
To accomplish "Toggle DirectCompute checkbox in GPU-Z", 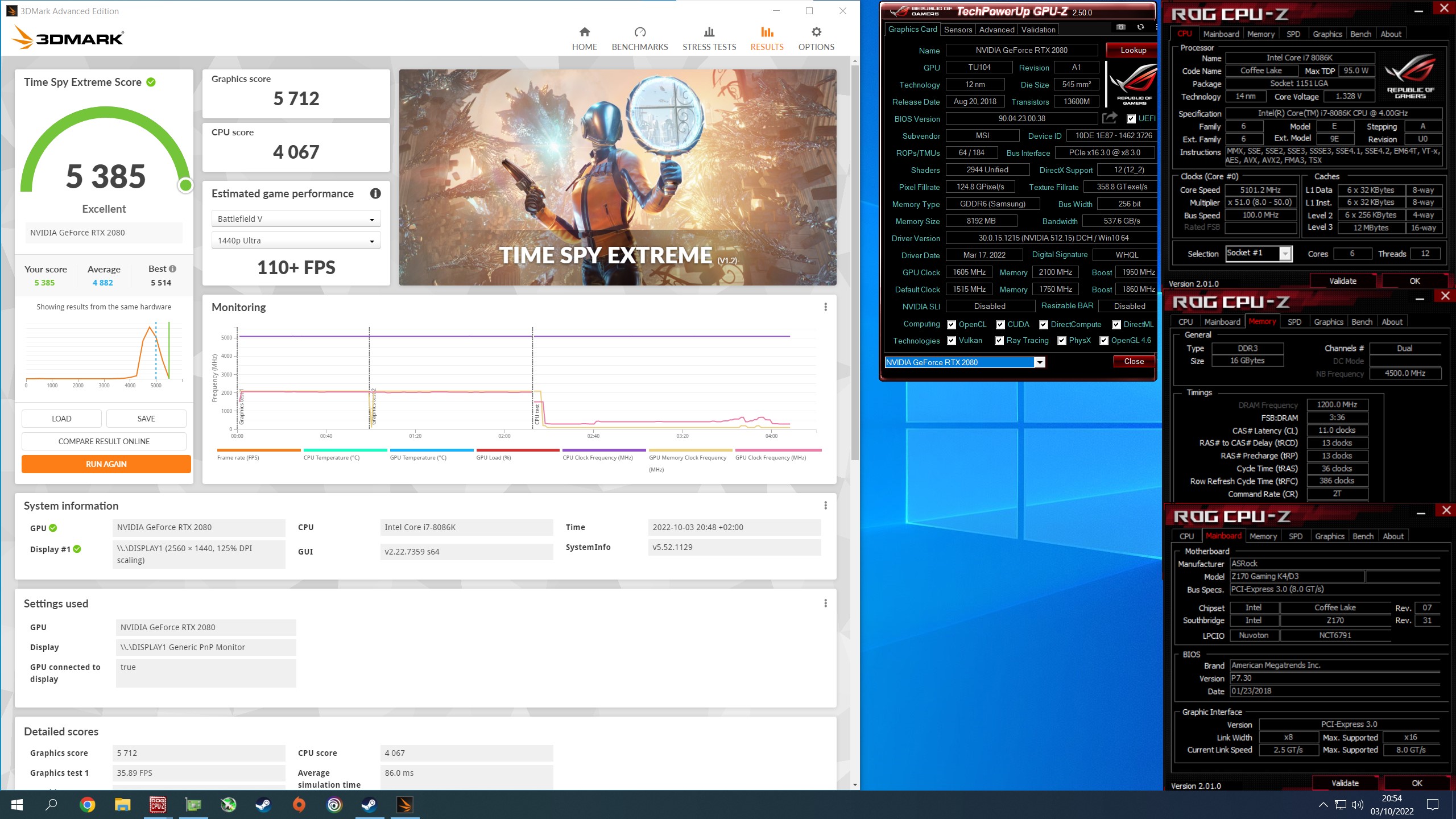I will coord(1044,325).
